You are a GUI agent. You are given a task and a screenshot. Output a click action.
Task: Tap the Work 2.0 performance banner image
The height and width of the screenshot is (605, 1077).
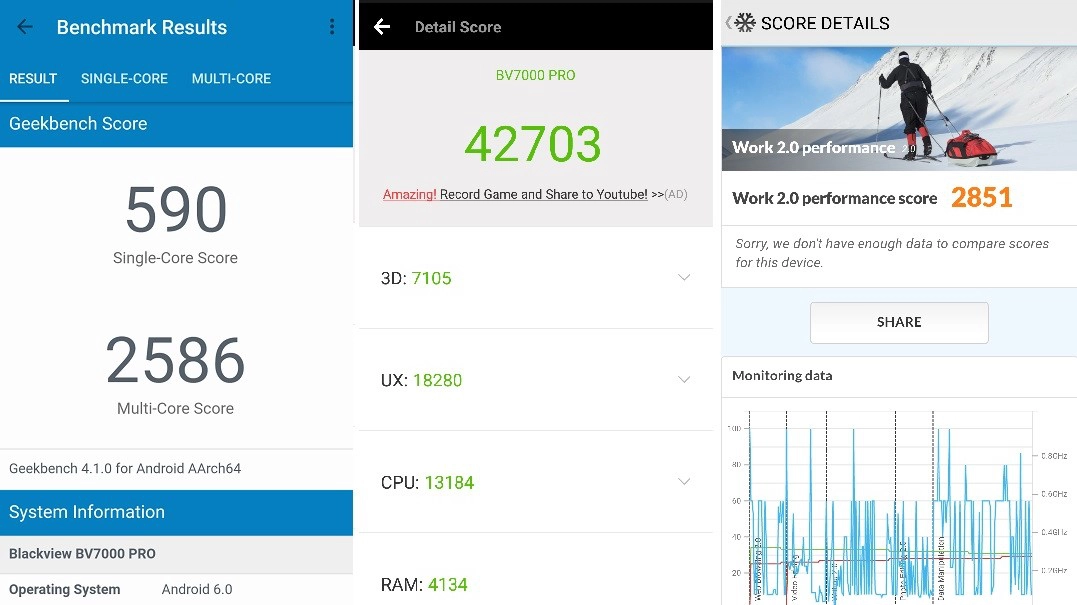point(899,109)
